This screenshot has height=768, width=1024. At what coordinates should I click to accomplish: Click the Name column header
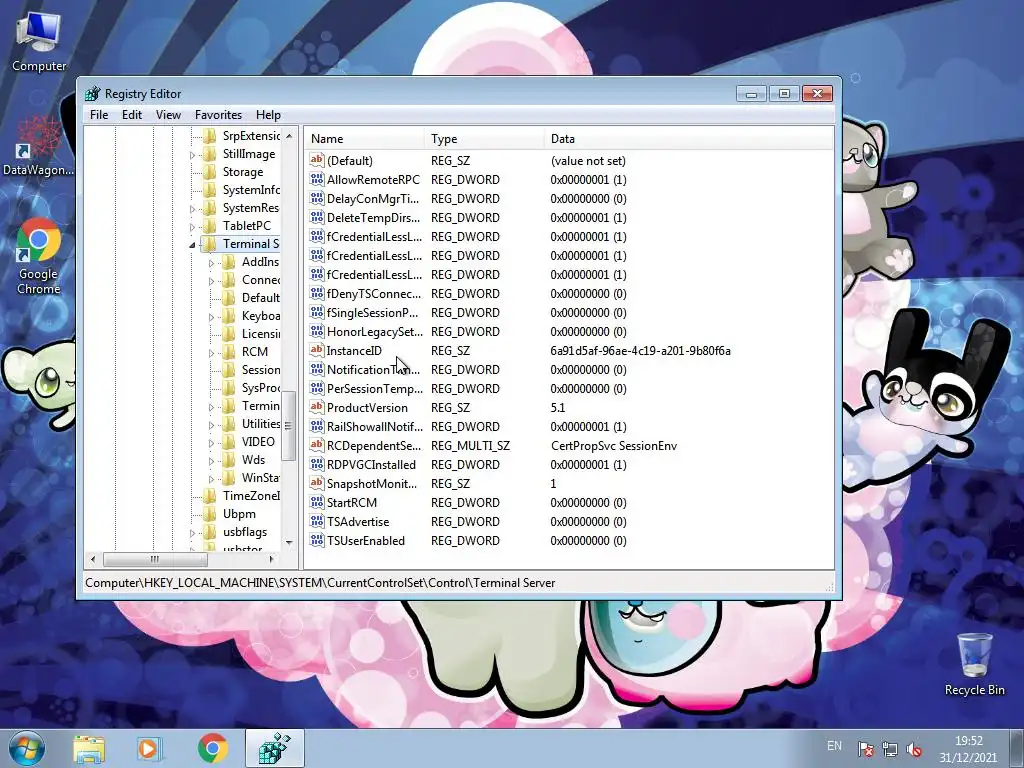pos(364,138)
